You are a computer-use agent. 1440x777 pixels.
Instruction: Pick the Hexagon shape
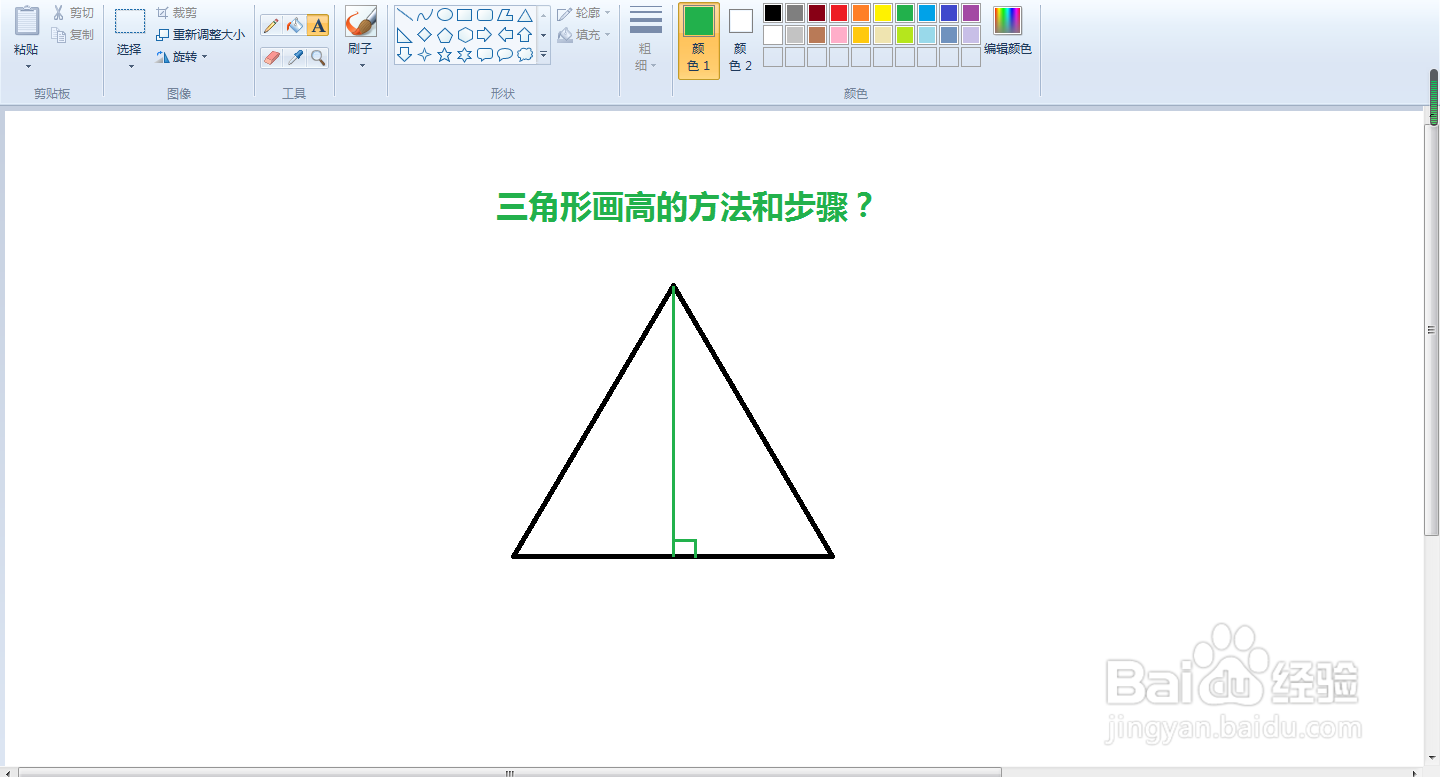point(464,35)
